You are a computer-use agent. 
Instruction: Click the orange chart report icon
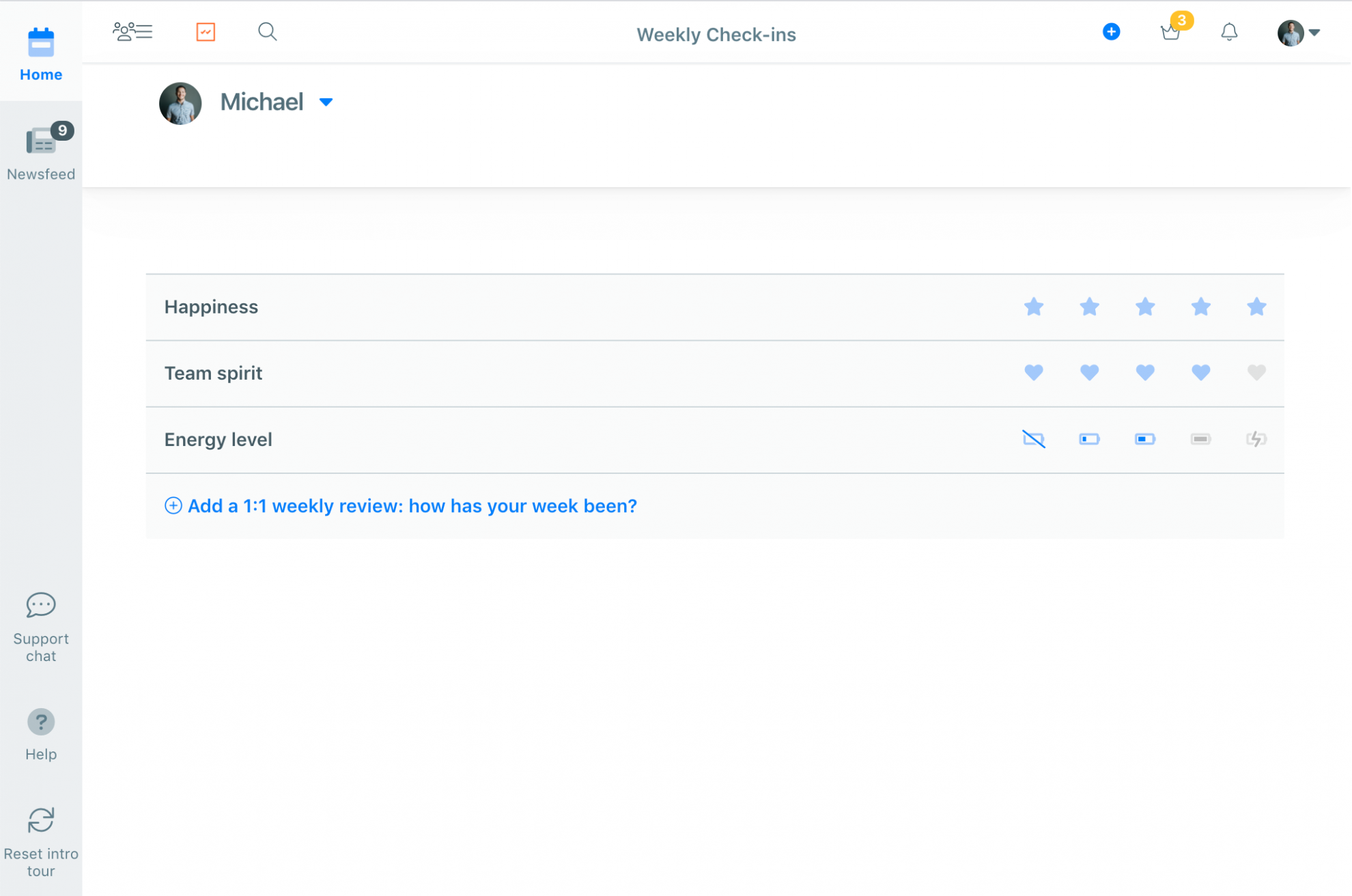point(206,31)
